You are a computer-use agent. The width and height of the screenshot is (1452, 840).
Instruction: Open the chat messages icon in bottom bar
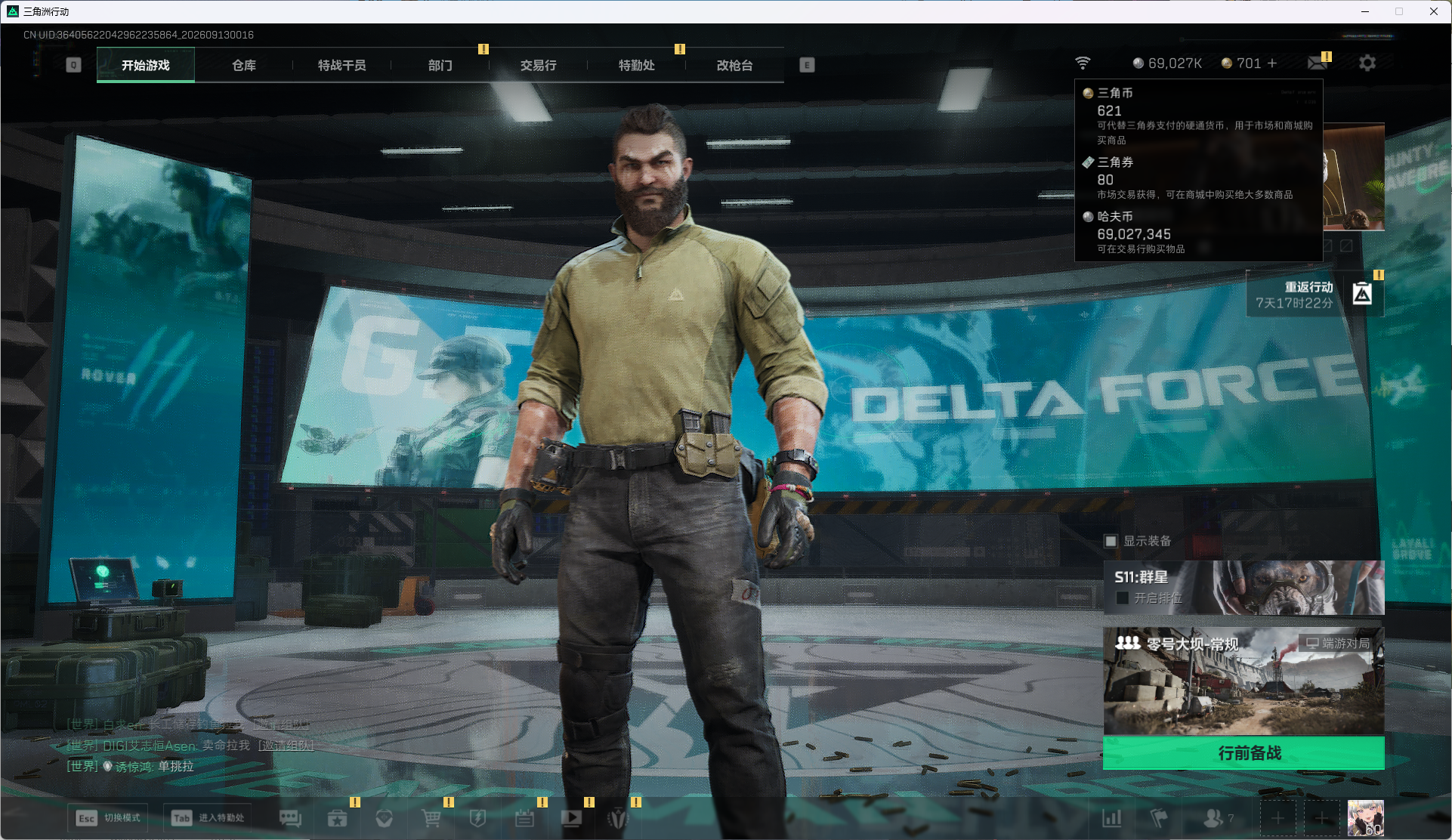pyautogui.click(x=290, y=818)
